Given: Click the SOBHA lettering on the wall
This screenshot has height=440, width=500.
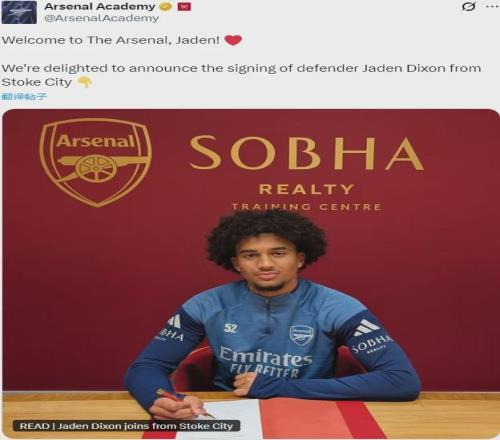Looking at the screenshot, I should pos(306,153).
